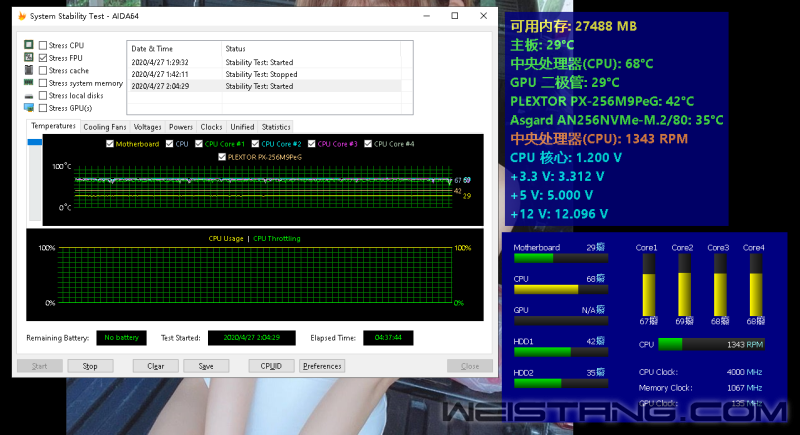Viewport: 800px width, 435px height.
Task: Click the FPU icon next to Stress FPU
Action: point(28,58)
